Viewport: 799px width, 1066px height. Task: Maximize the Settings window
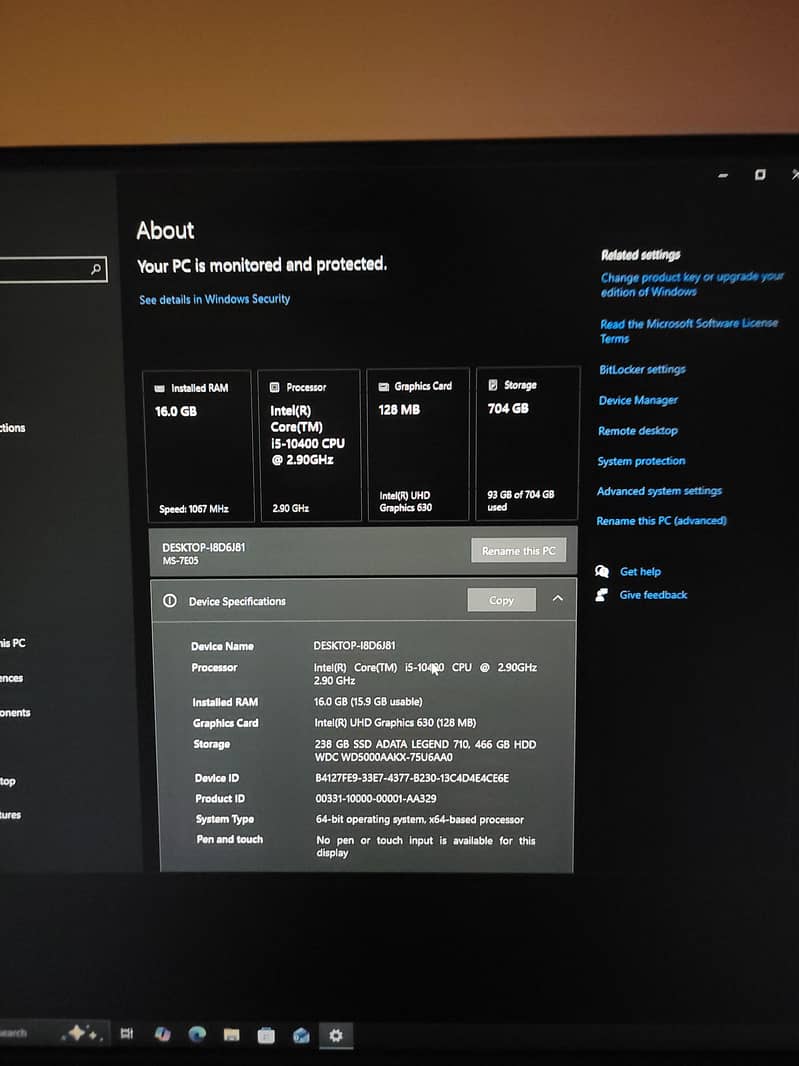760,175
